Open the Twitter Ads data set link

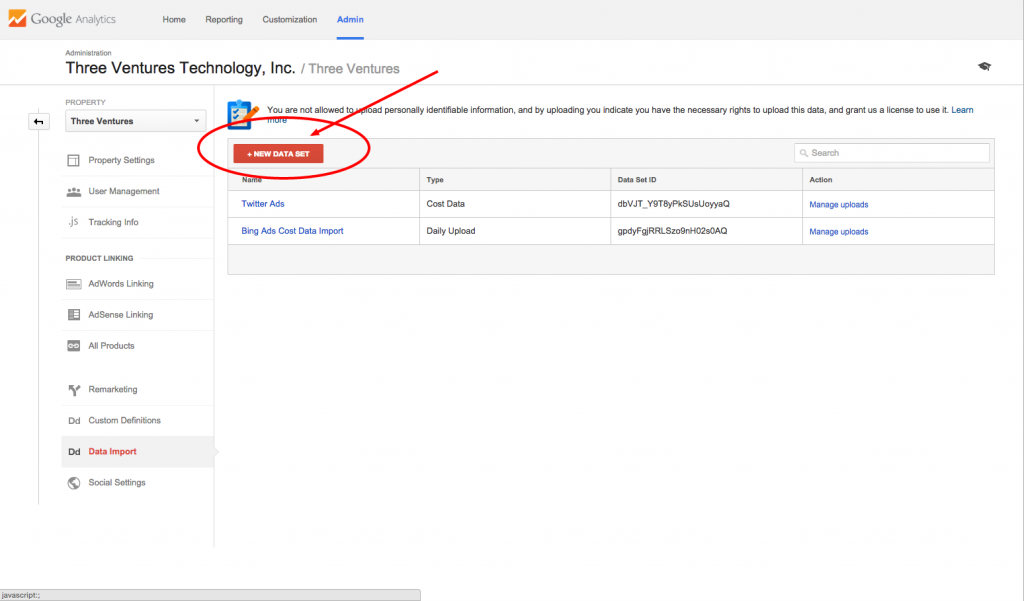click(x=263, y=204)
